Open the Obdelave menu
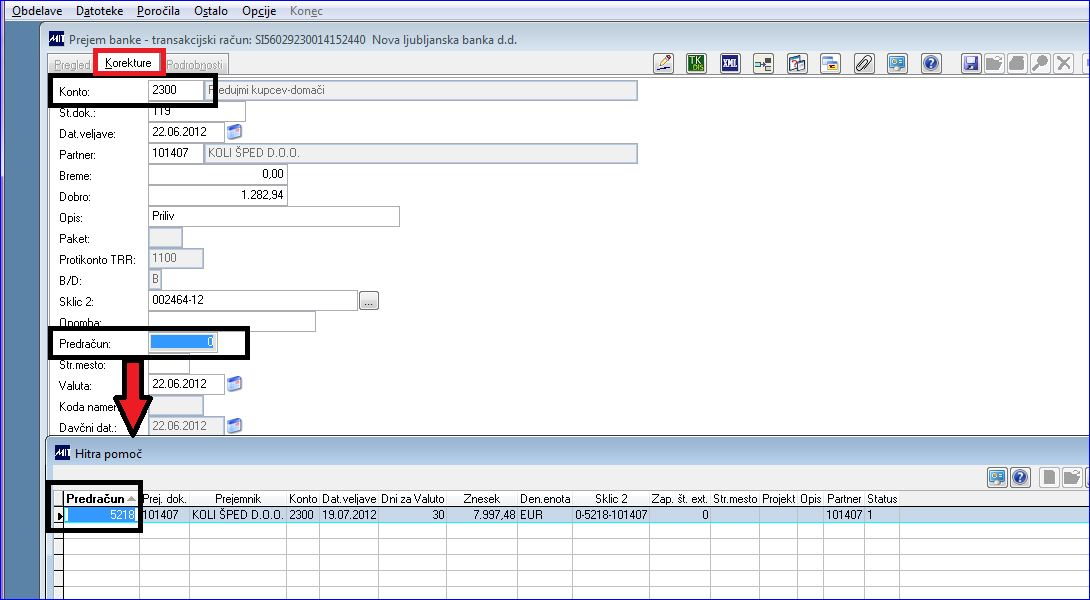This screenshot has width=1090, height=600. coord(37,11)
